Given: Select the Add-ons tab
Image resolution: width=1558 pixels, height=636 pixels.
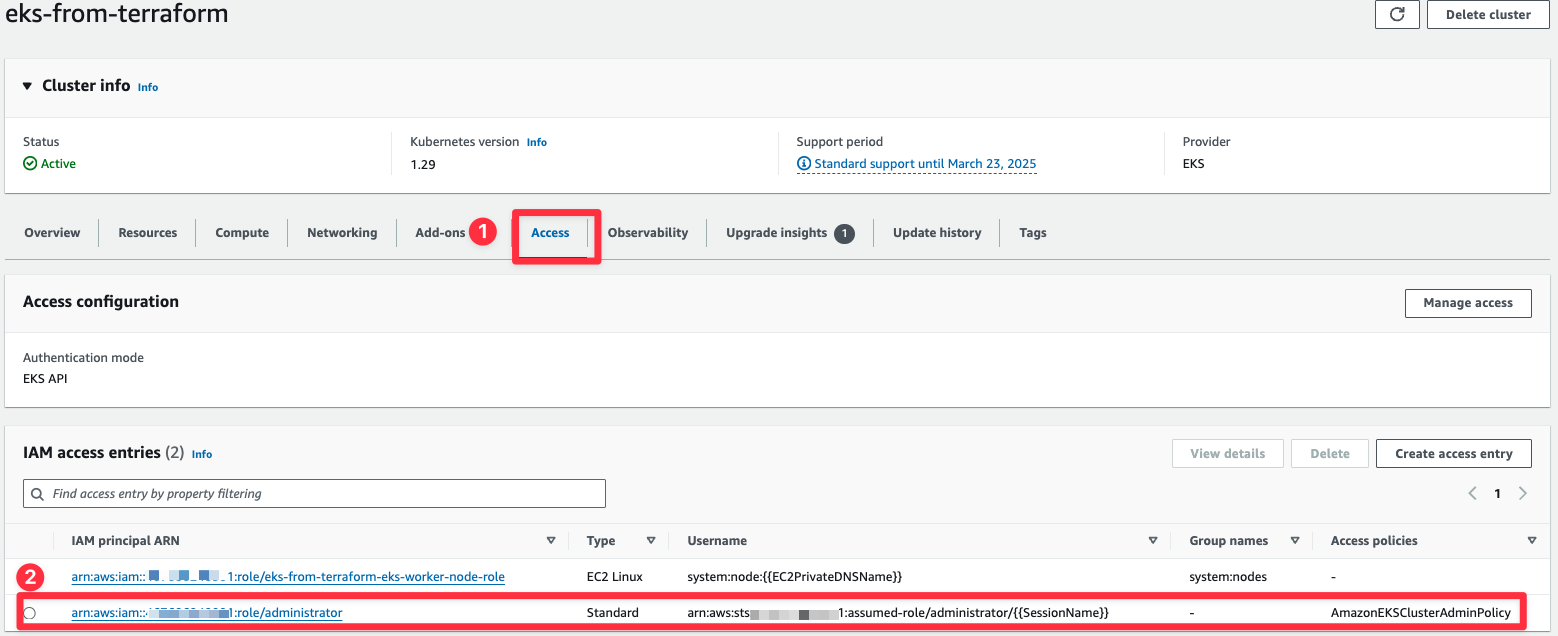Looking at the screenshot, I should click(441, 233).
